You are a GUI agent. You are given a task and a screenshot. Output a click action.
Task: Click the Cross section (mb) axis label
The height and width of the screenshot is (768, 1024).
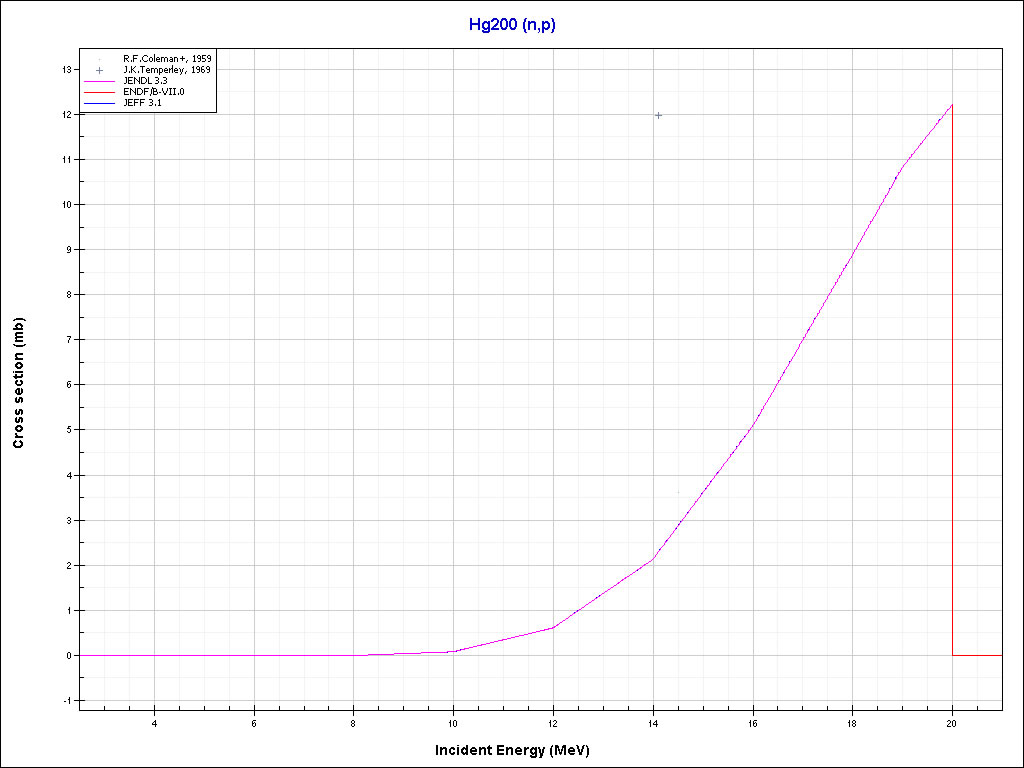(x=19, y=383)
